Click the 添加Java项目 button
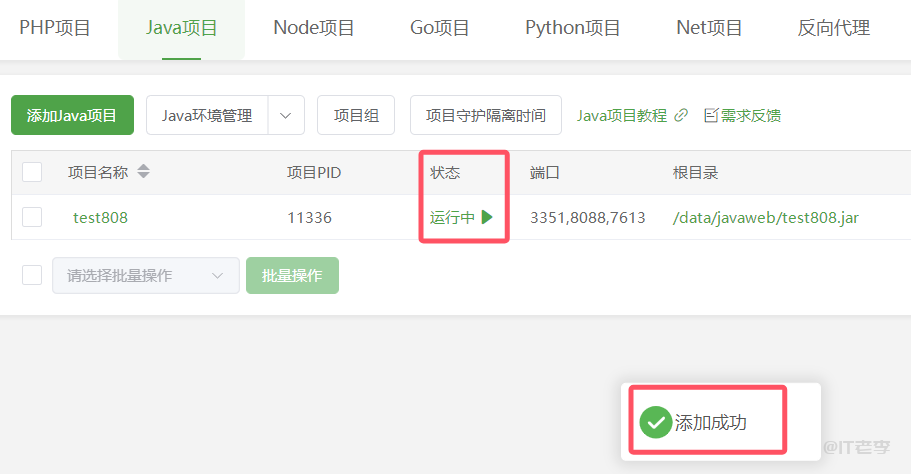This screenshot has width=911, height=474. coord(72,115)
